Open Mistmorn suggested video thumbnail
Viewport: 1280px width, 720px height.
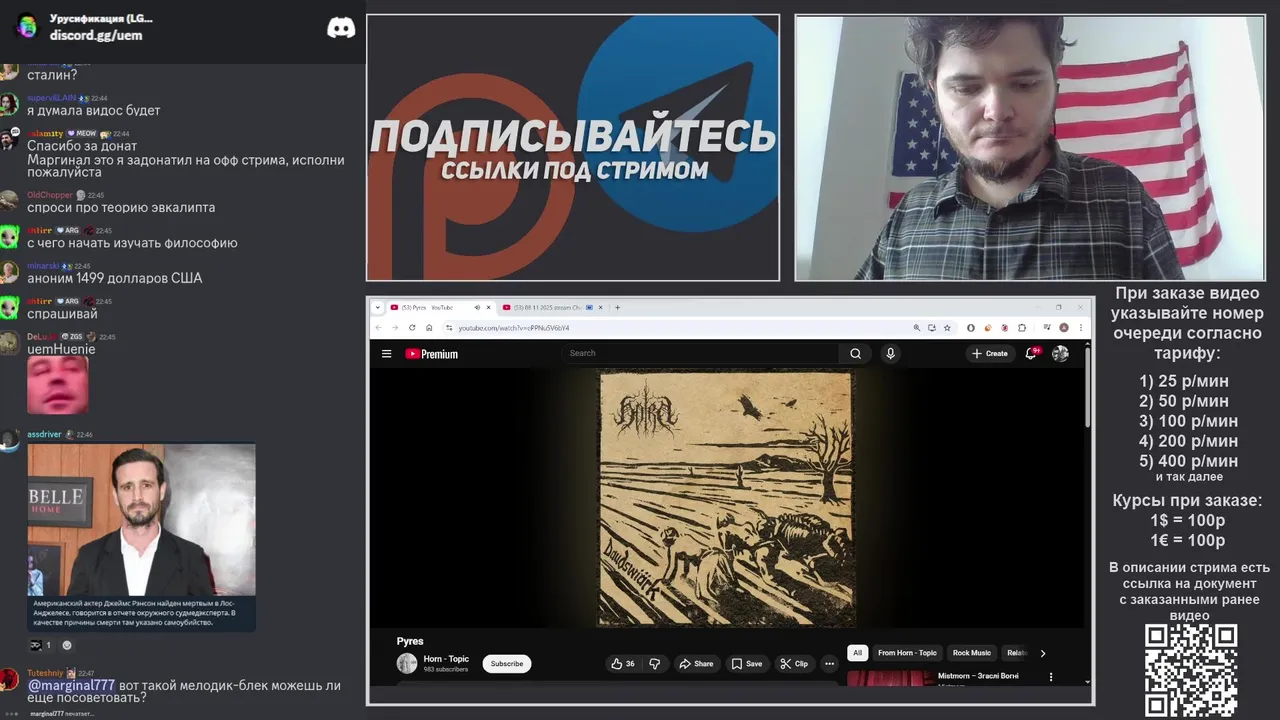pos(891,678)
